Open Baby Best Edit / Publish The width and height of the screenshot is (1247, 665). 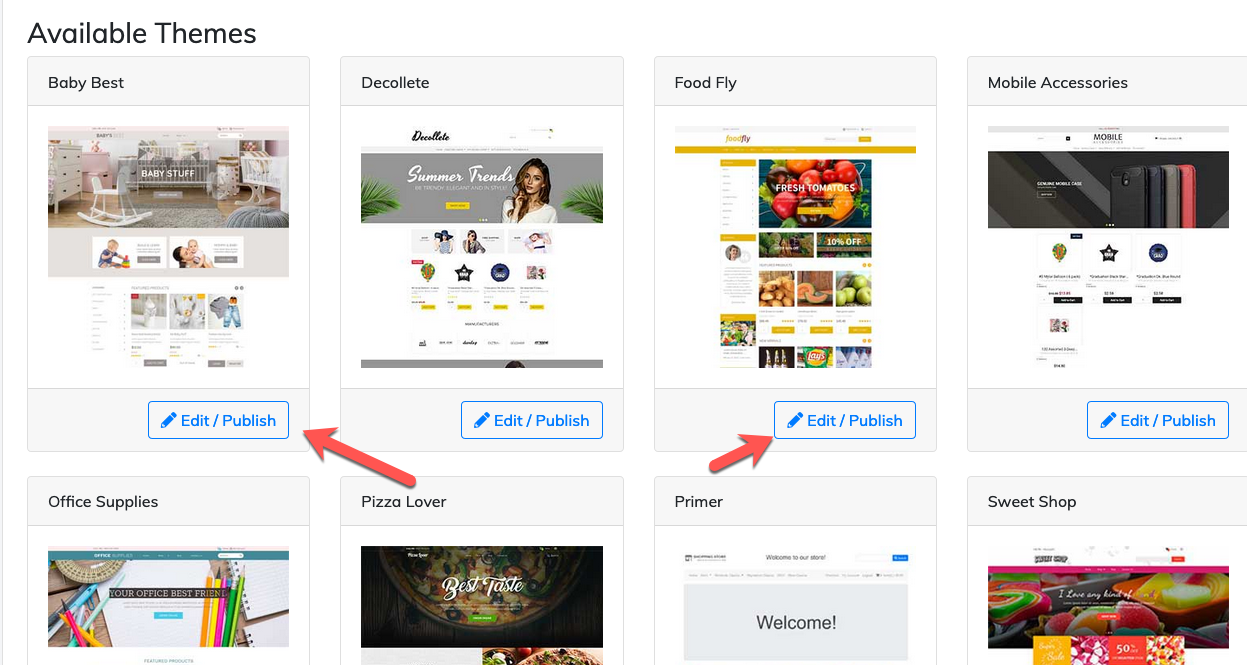[x=218, y=420]
